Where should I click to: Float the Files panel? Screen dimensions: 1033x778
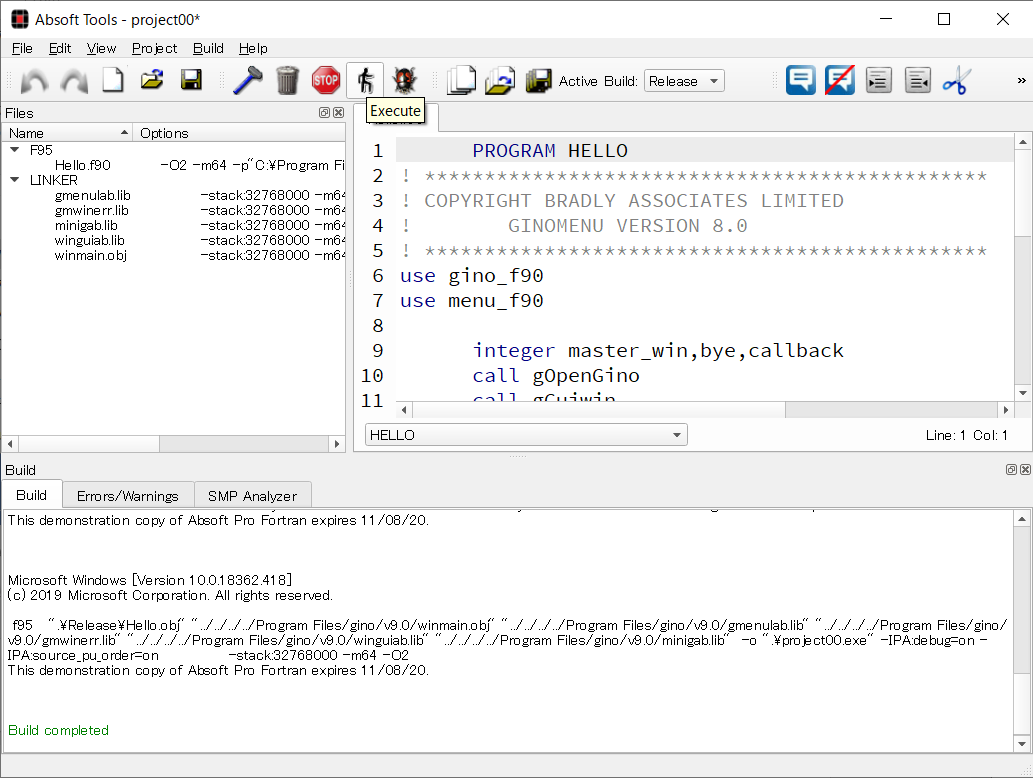coord(324,113)
